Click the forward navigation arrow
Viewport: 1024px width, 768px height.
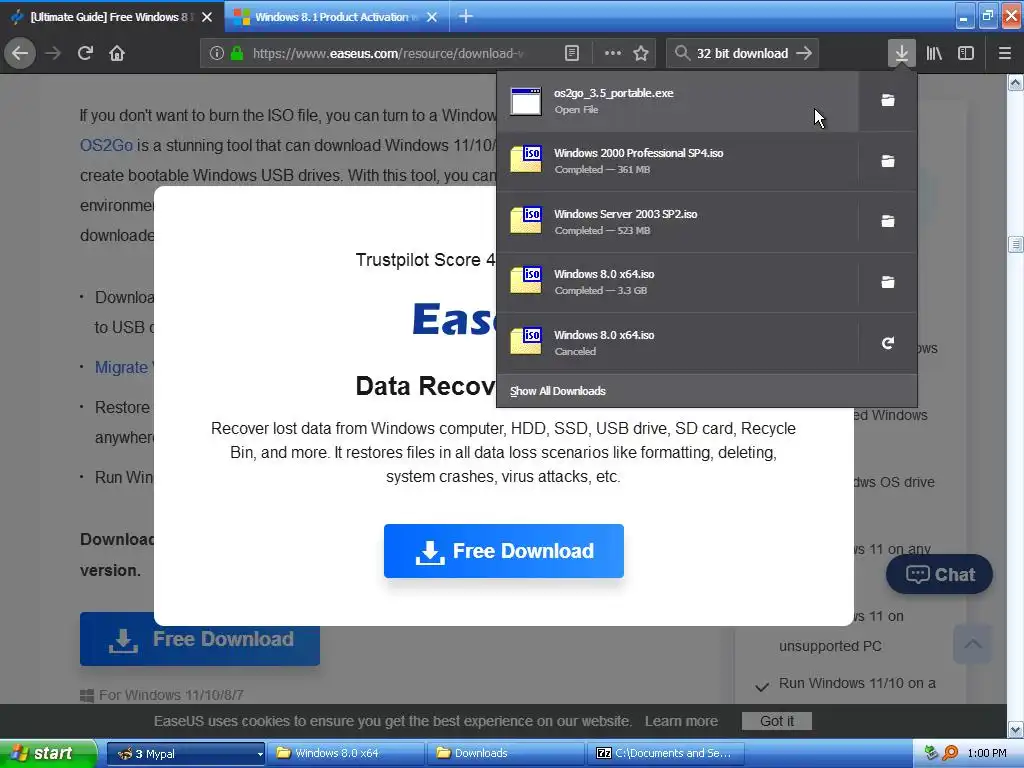pos(53,53)
